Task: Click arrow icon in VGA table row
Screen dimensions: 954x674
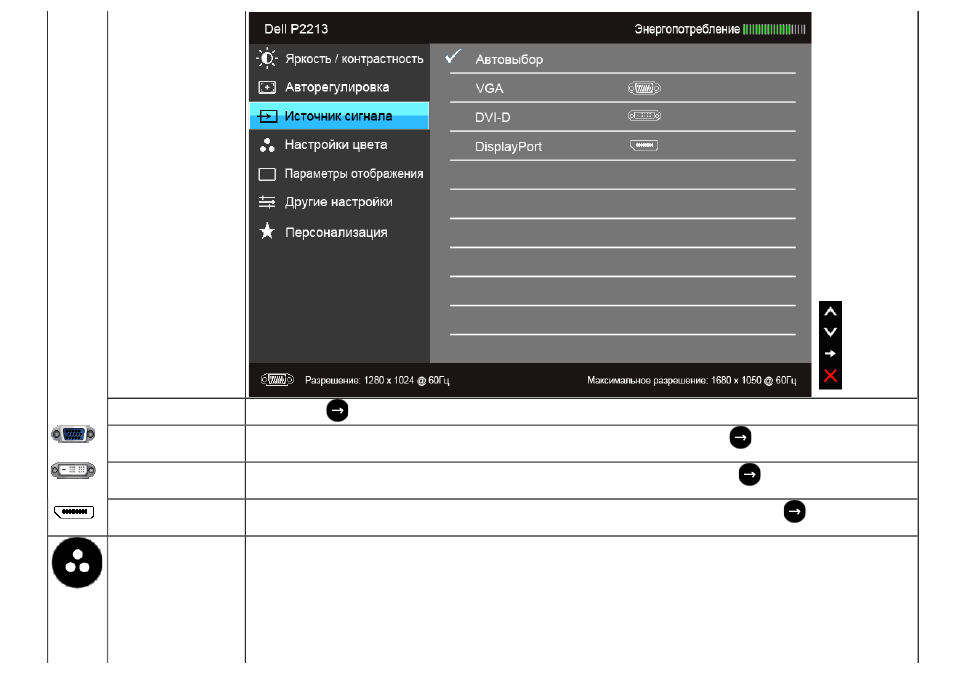Action: 740,437
